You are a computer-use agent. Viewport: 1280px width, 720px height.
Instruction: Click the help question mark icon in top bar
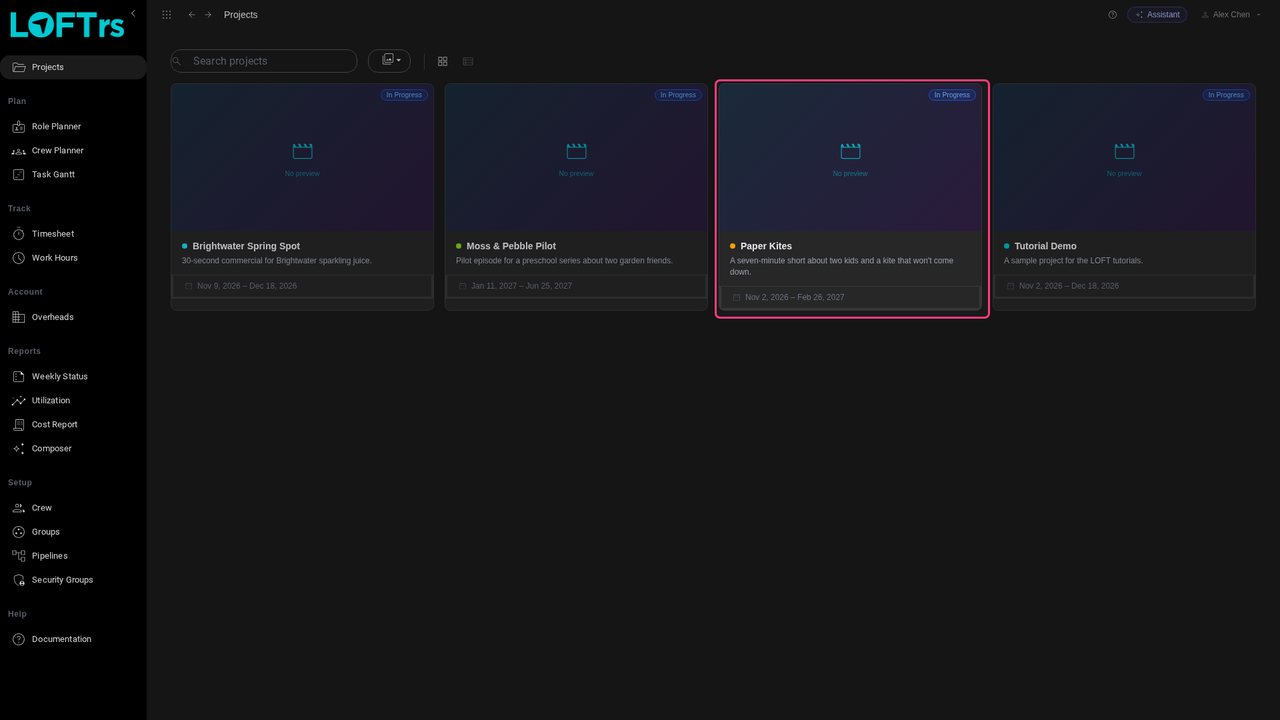1113,15
